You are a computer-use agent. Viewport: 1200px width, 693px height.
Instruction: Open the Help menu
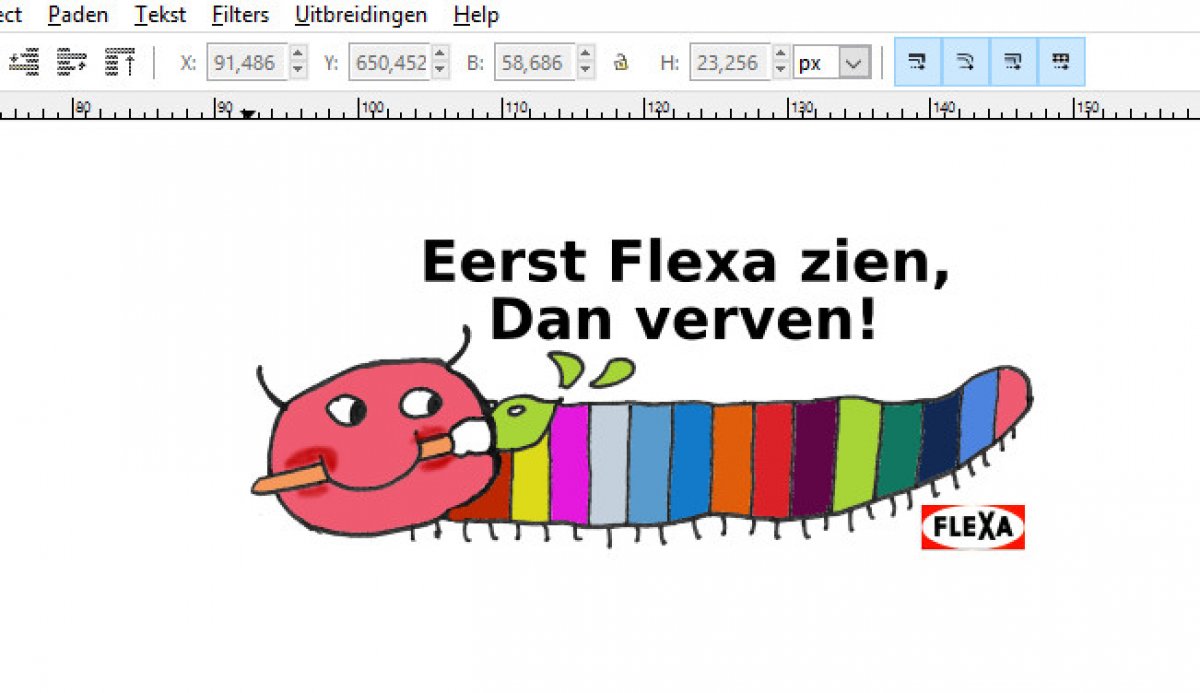pyautogui.click(x=476, y=15)
